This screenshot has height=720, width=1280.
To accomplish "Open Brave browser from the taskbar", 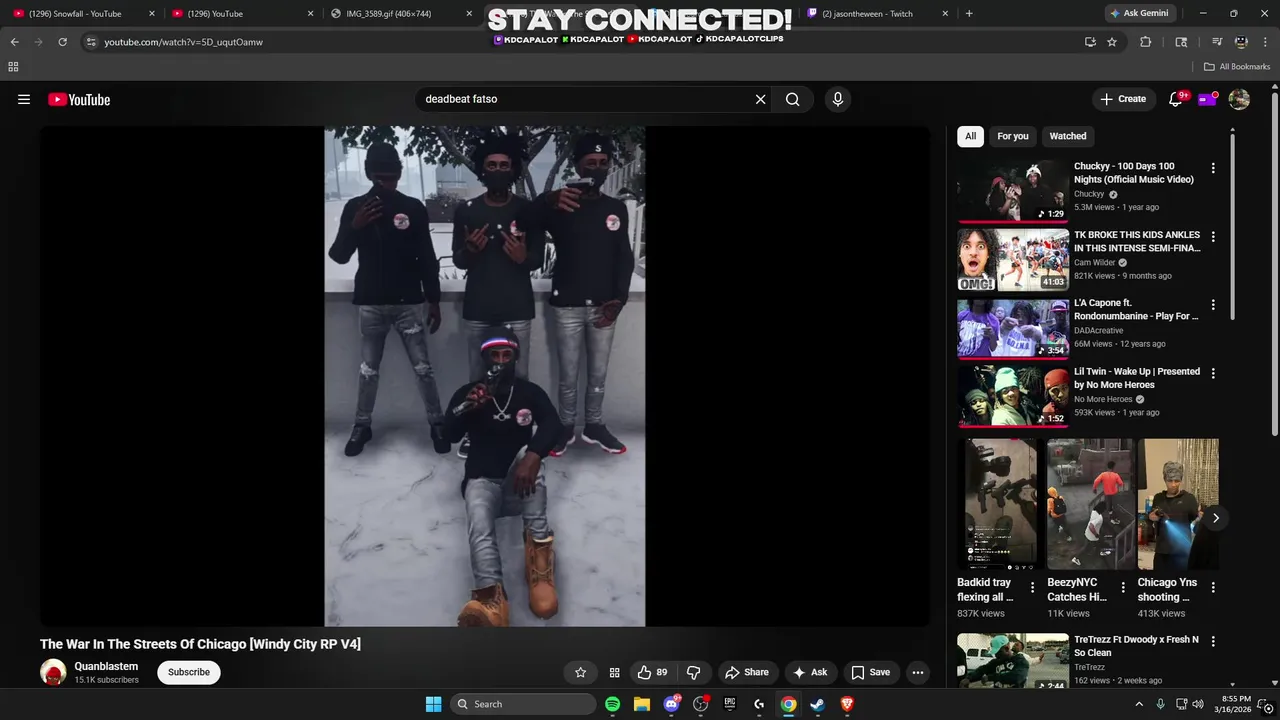I will [847, 704].
